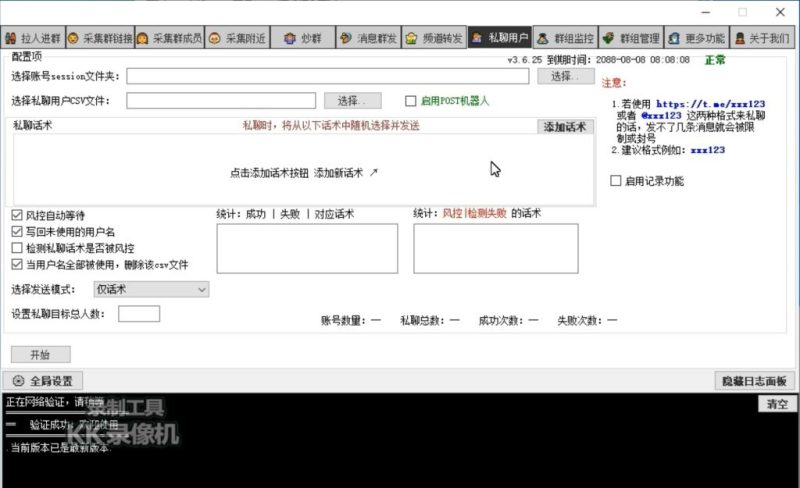Click the 开始 button
This screenshot has height=488, width=800.
pyautogui.click(x=41, y=354)
